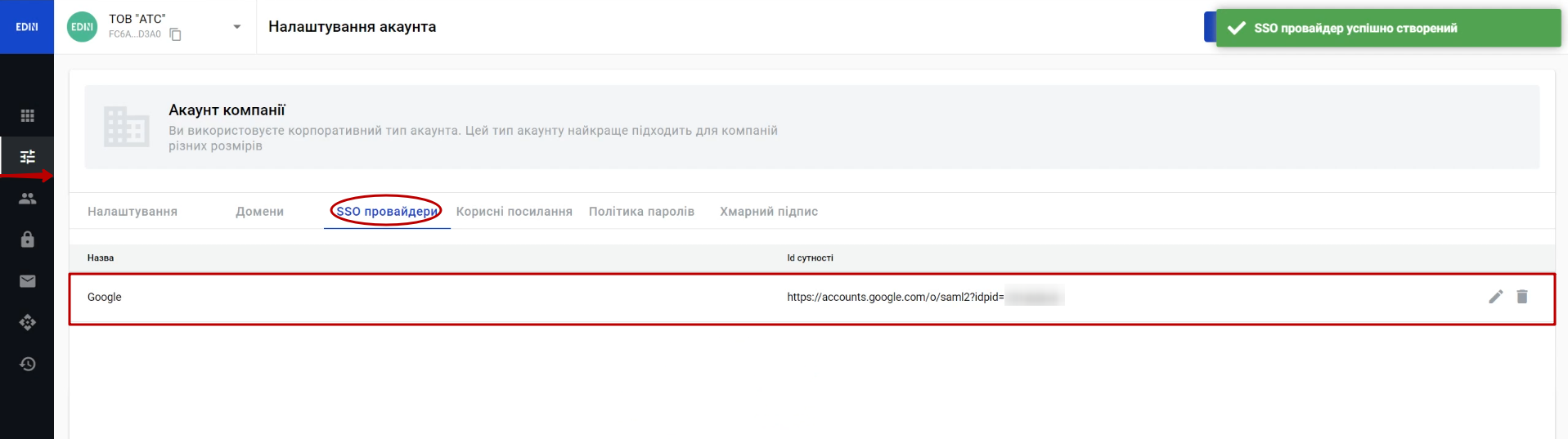Dismiss the green SSO success notification
Screen dimensions: 1568x439
1387,29
